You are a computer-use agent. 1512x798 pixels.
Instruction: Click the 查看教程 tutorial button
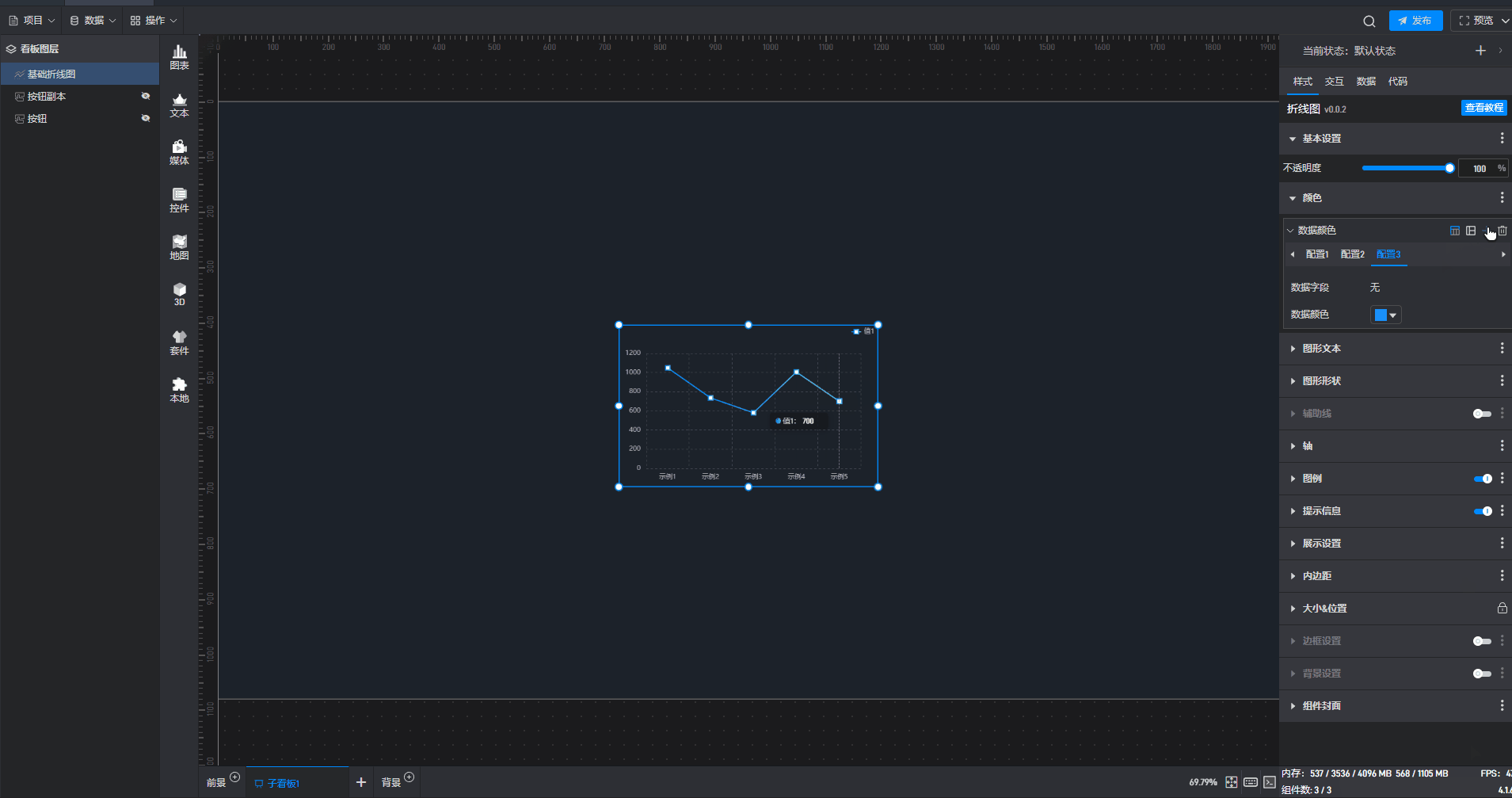[1483, 108]
